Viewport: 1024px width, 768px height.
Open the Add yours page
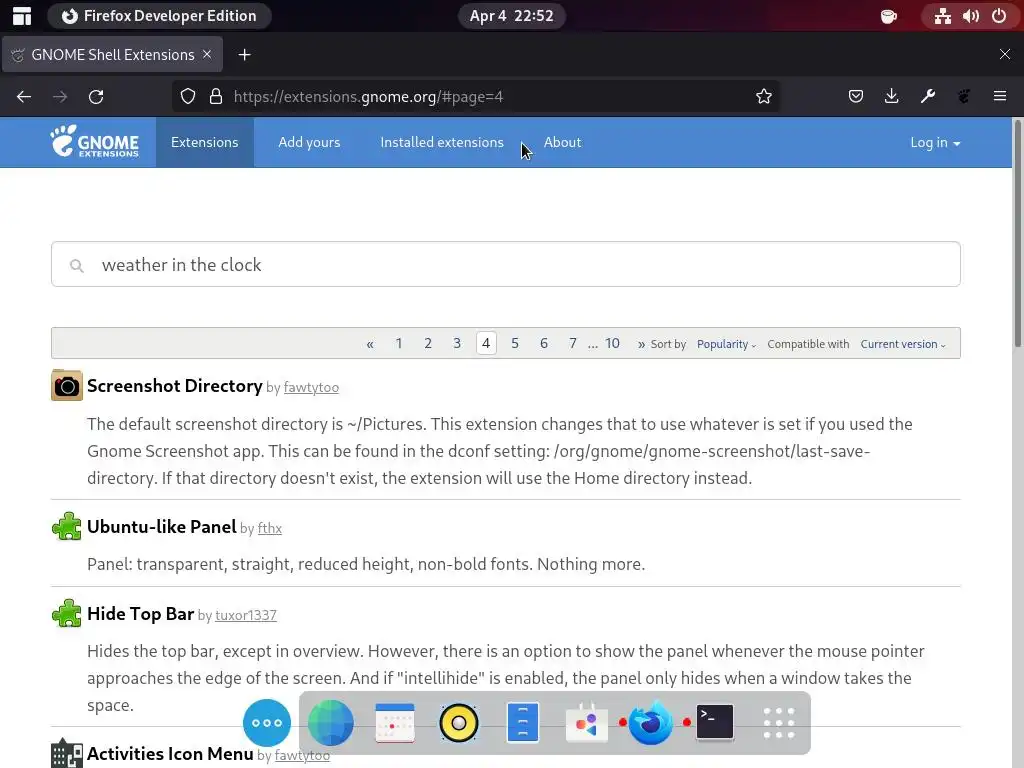click(x=309, y=142)
